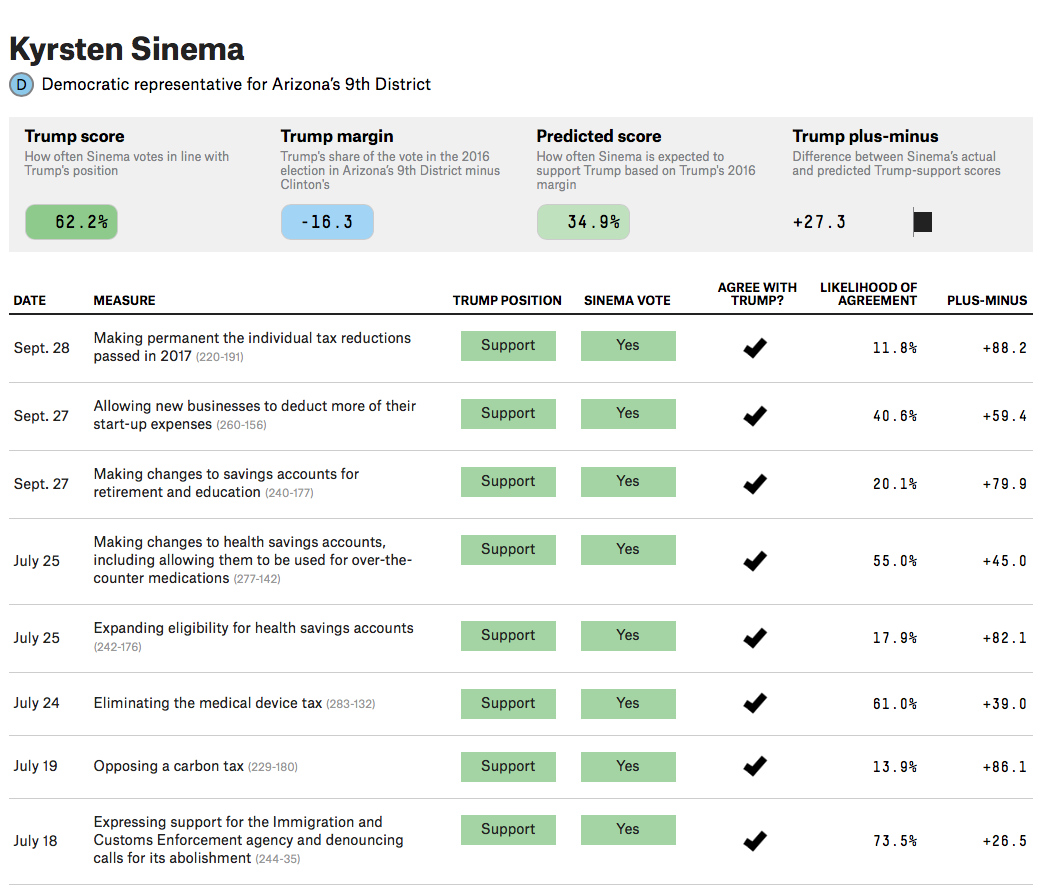Open the 'Opposing a carbon tax' measure link
1038x894 pixels.
(169, 766)
